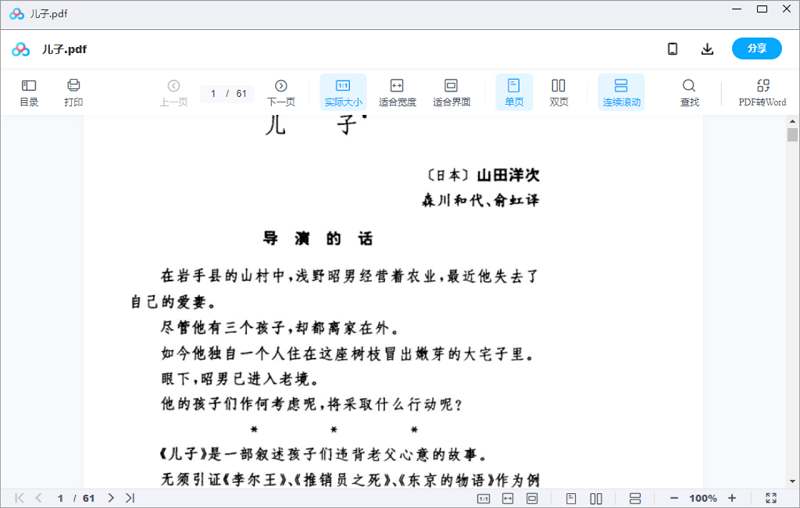Click the 打印 print icon

point(73,92)
